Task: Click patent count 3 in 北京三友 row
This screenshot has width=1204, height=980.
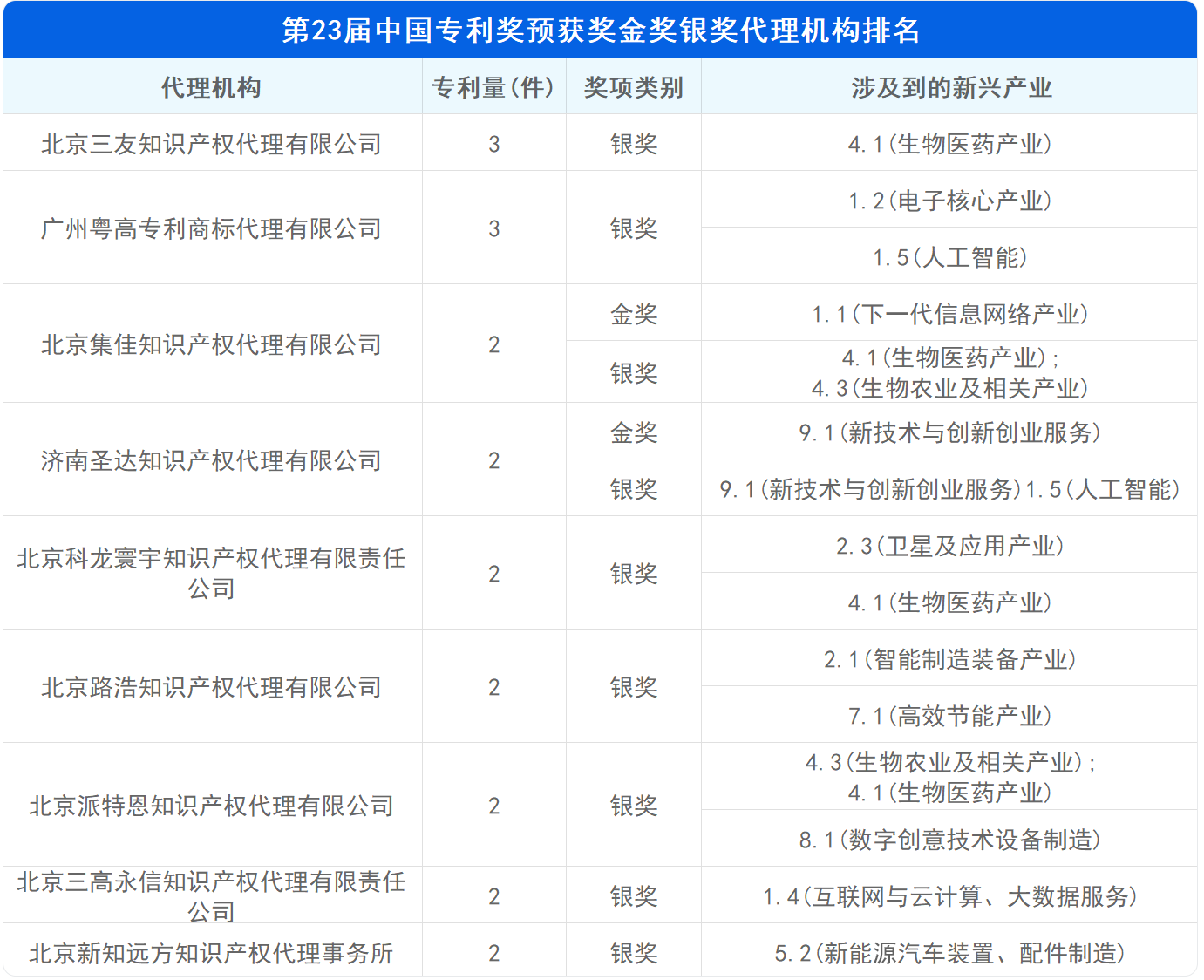Action: click(x=494, y=143)
